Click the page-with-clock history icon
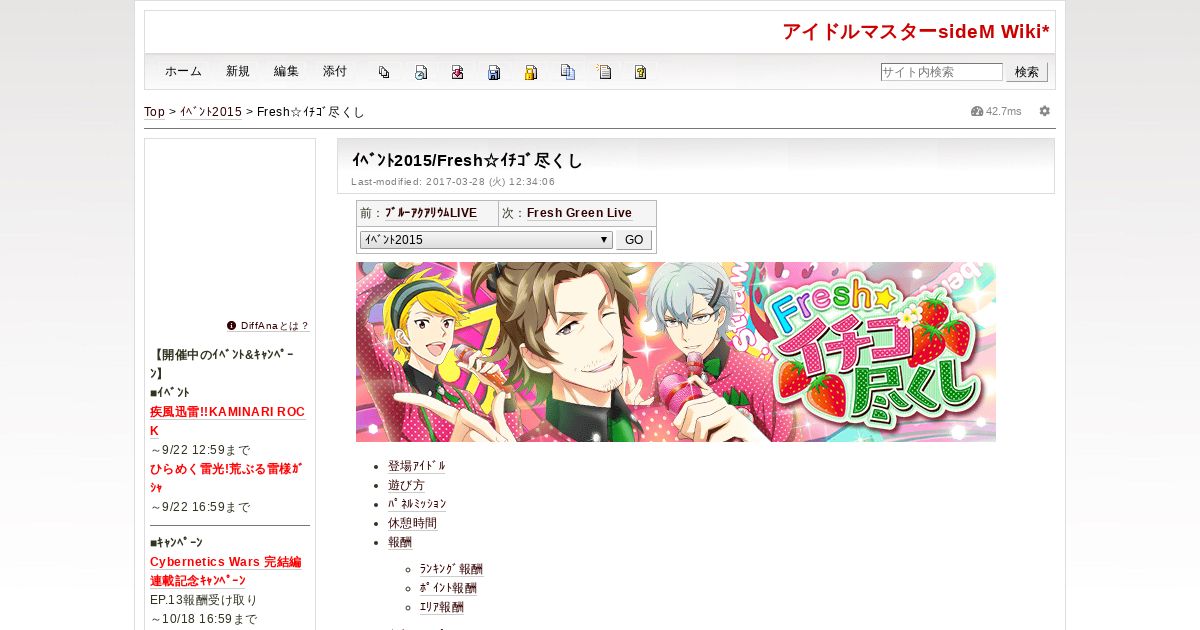This screenshot has width=1200, height=630. pyautogui.click(x=421, y=72)
